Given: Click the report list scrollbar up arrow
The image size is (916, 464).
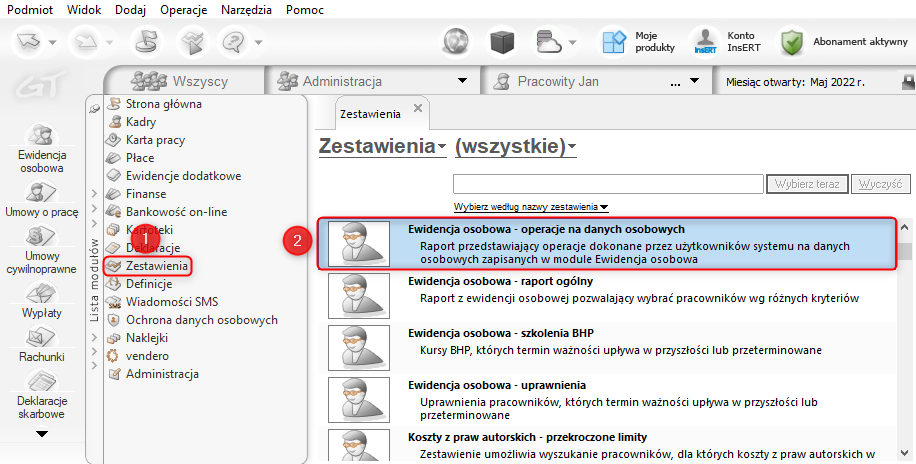Looking at the screenshot, I should pos(905,226).
